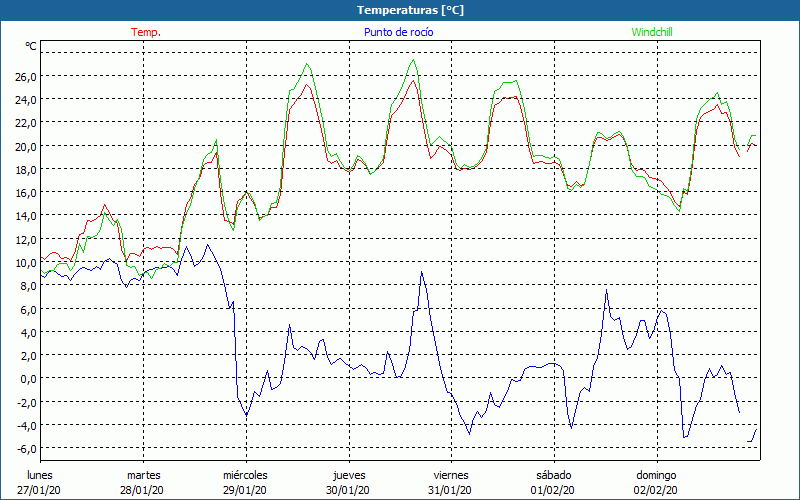Click the 29/01/20 date label

click(244, 490)
